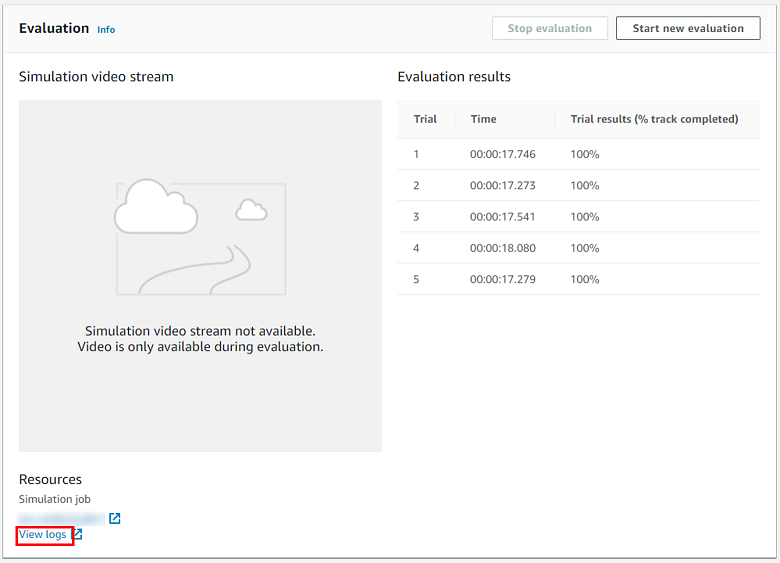The width and height of the screenshot is (780, 563).
Task: Open the blurred Simulation job link
Action: pyautogui.click(x=62, y=518)
